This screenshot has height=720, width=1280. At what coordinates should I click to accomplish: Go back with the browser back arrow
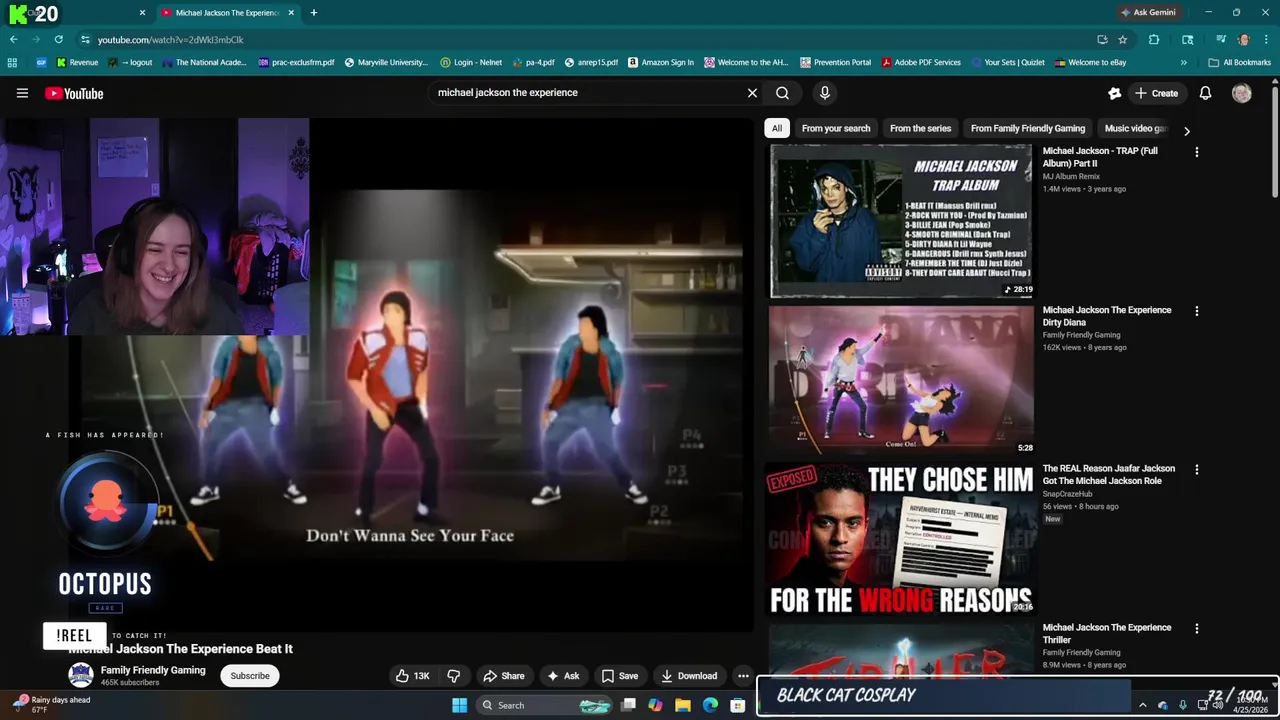[13, 40]
